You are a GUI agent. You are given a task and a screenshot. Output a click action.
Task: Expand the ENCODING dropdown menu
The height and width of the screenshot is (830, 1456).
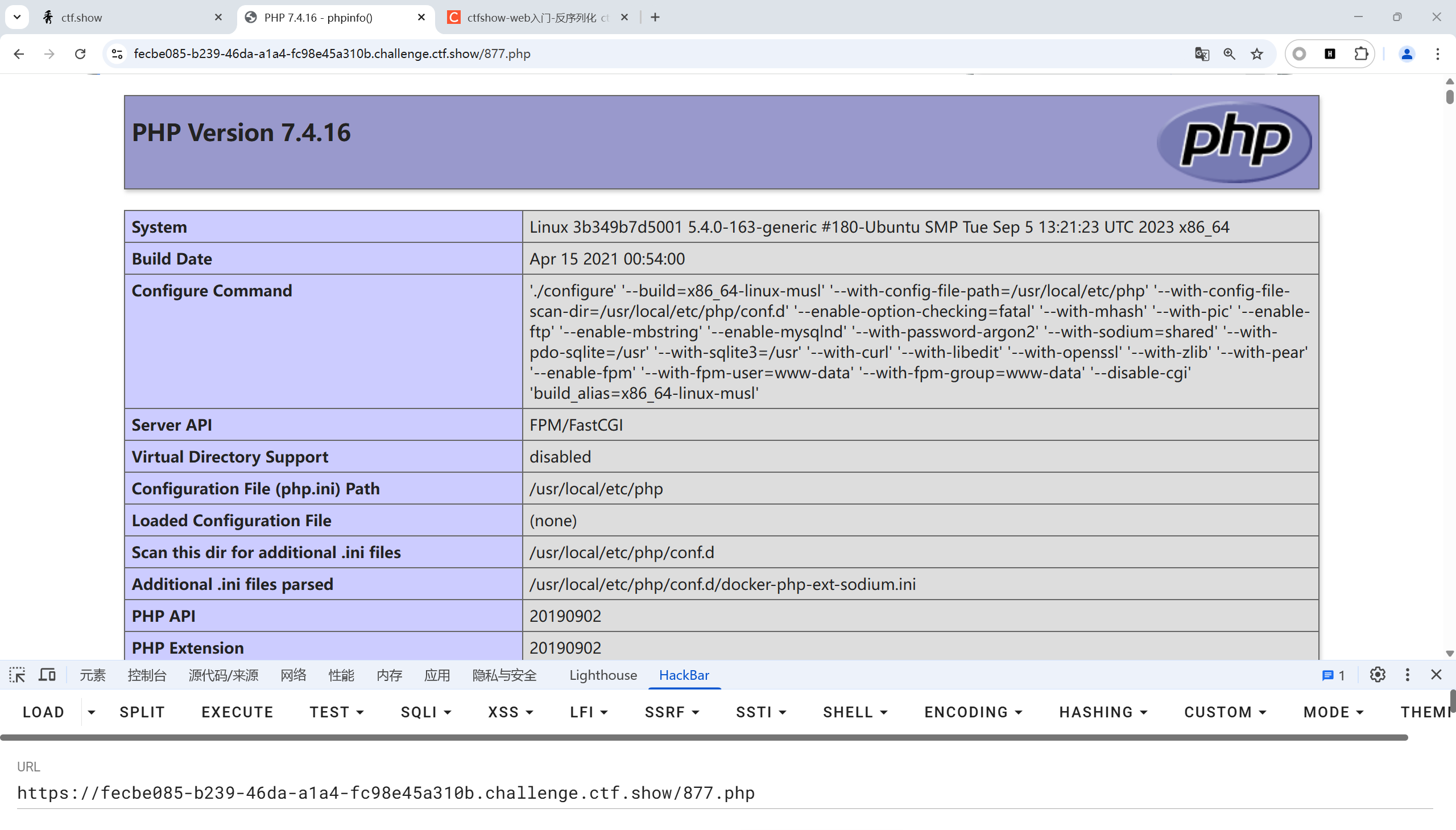(973, 712)
